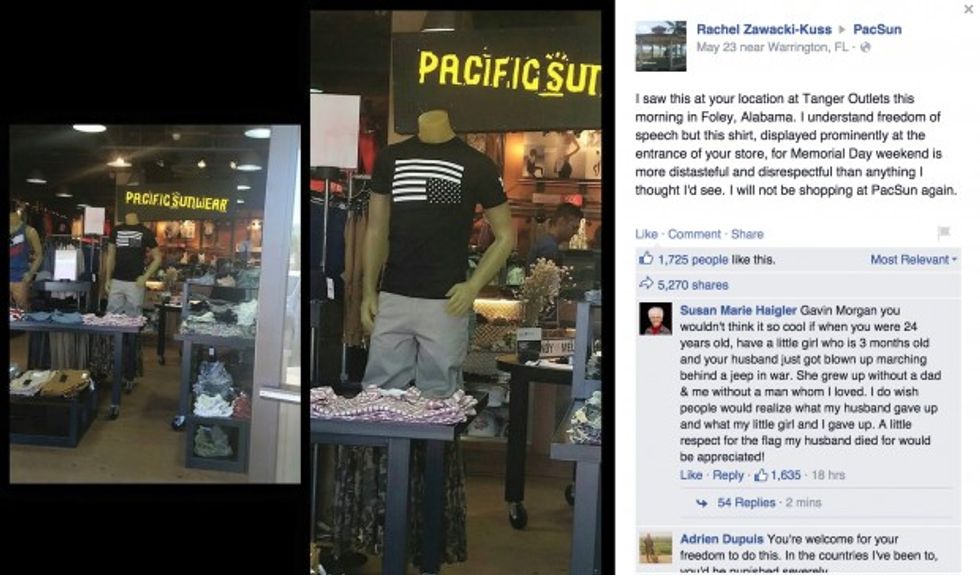The width and height of the screenshot is (980, 575).
Task: Click the thumbs-up icon beside 1,635 comment likes
Action: point(761,475)
